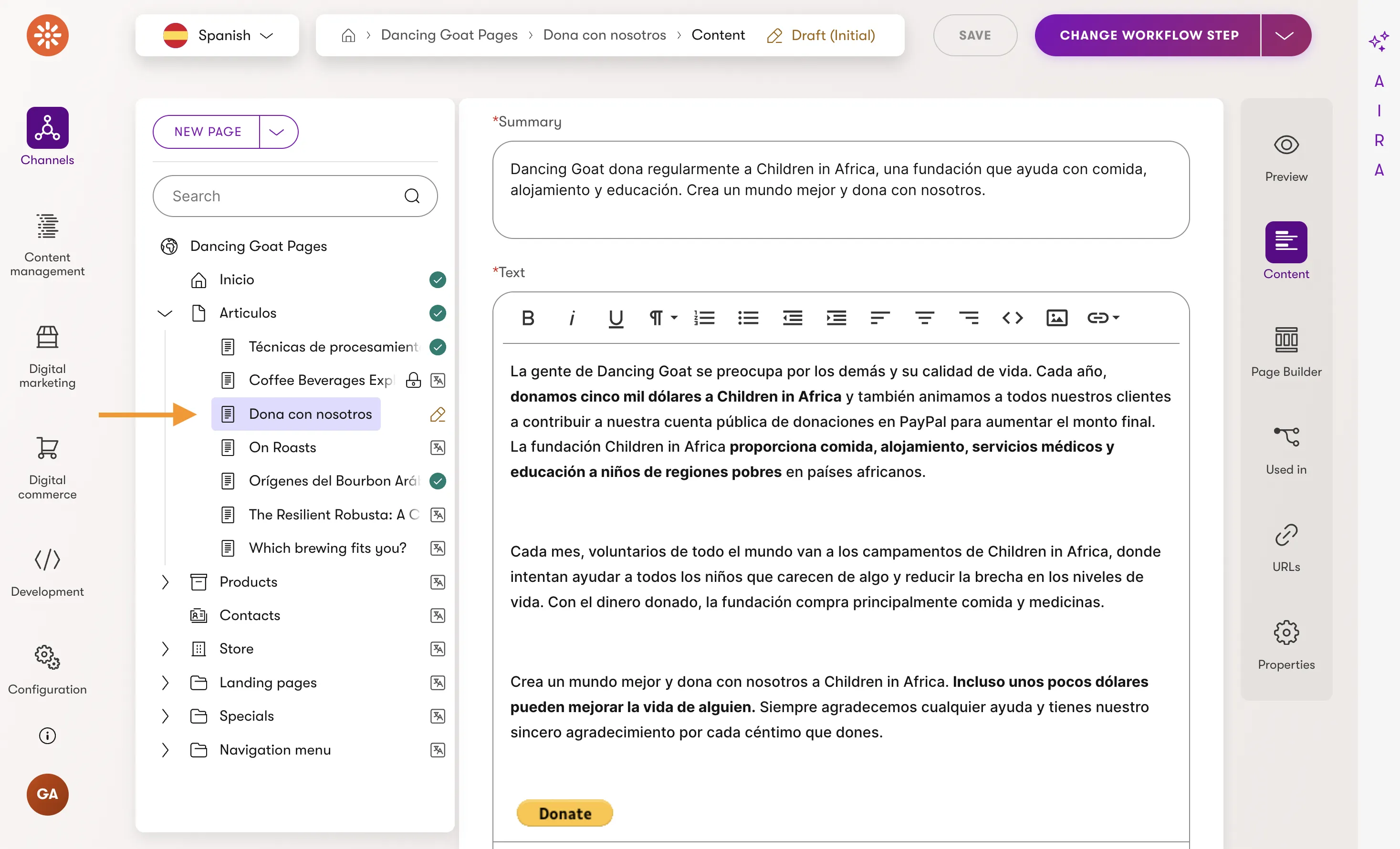
Task: Click Dancing Goat Pages breadcrumb link
Action: pyautogui.click(x=449, y=35)
